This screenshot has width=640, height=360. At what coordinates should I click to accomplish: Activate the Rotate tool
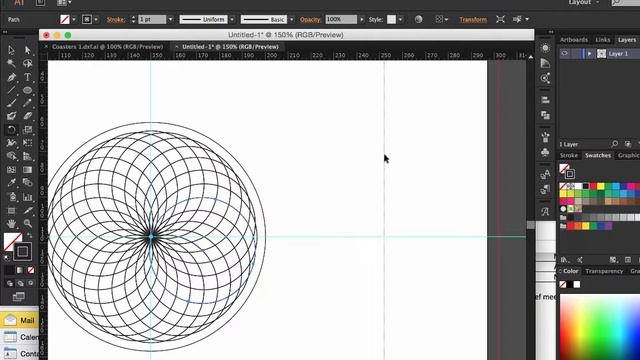(11, 130)
